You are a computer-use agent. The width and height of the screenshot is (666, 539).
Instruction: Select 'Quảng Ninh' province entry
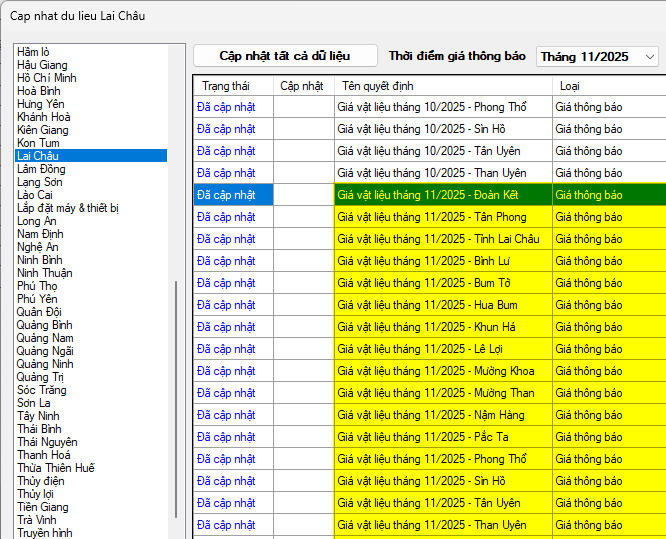click(x=45, y=364)
